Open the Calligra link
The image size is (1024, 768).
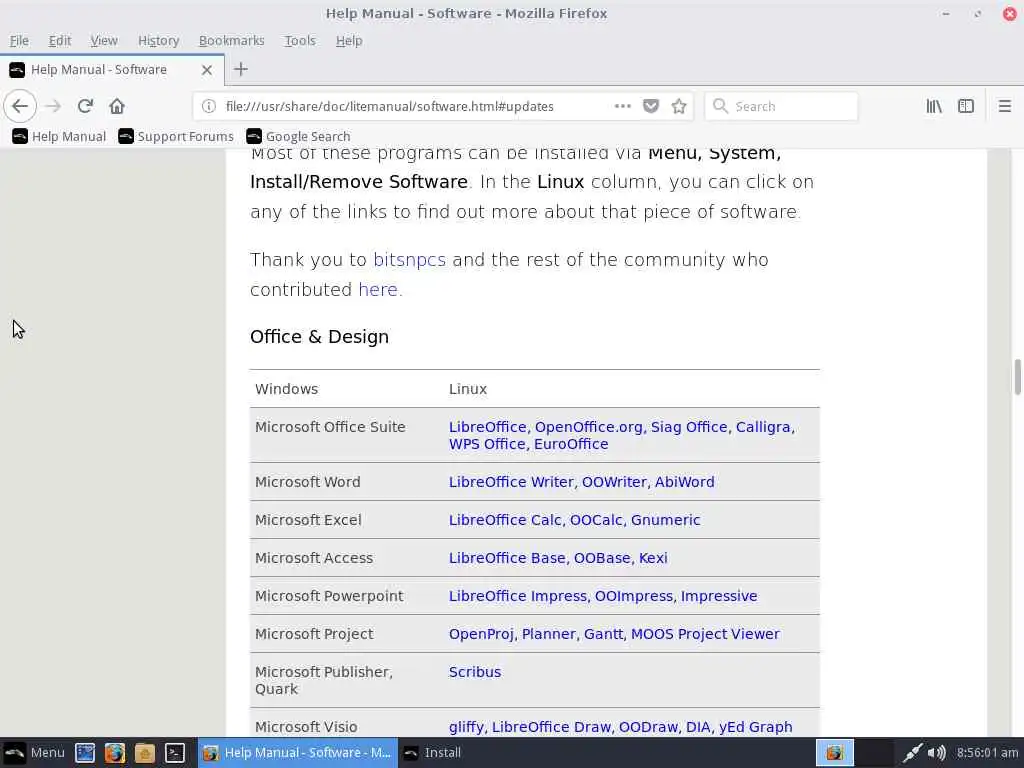pyautogui.click(x=763, y=427)
